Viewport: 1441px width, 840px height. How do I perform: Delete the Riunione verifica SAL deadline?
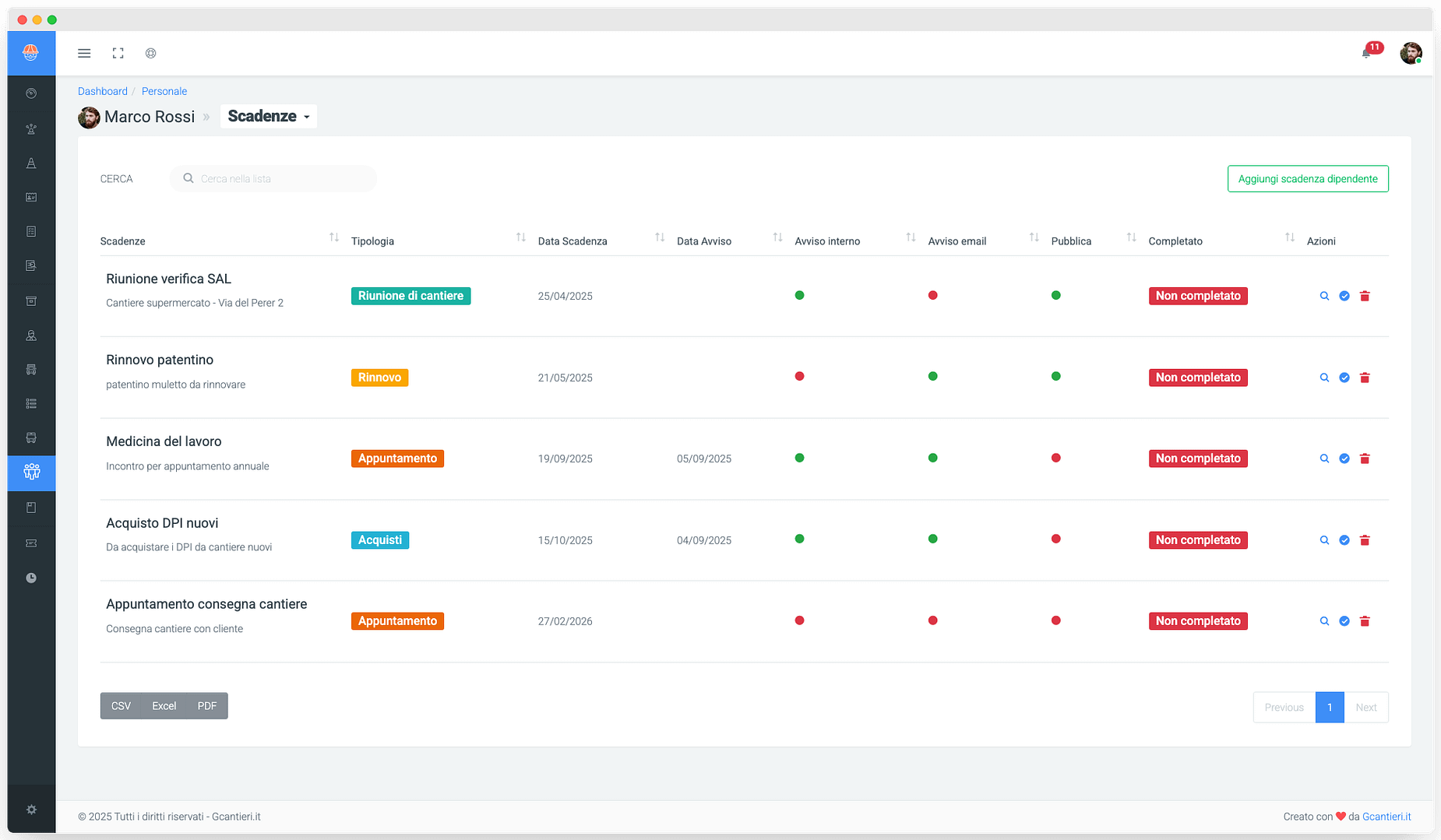[x=1365, y=296]
